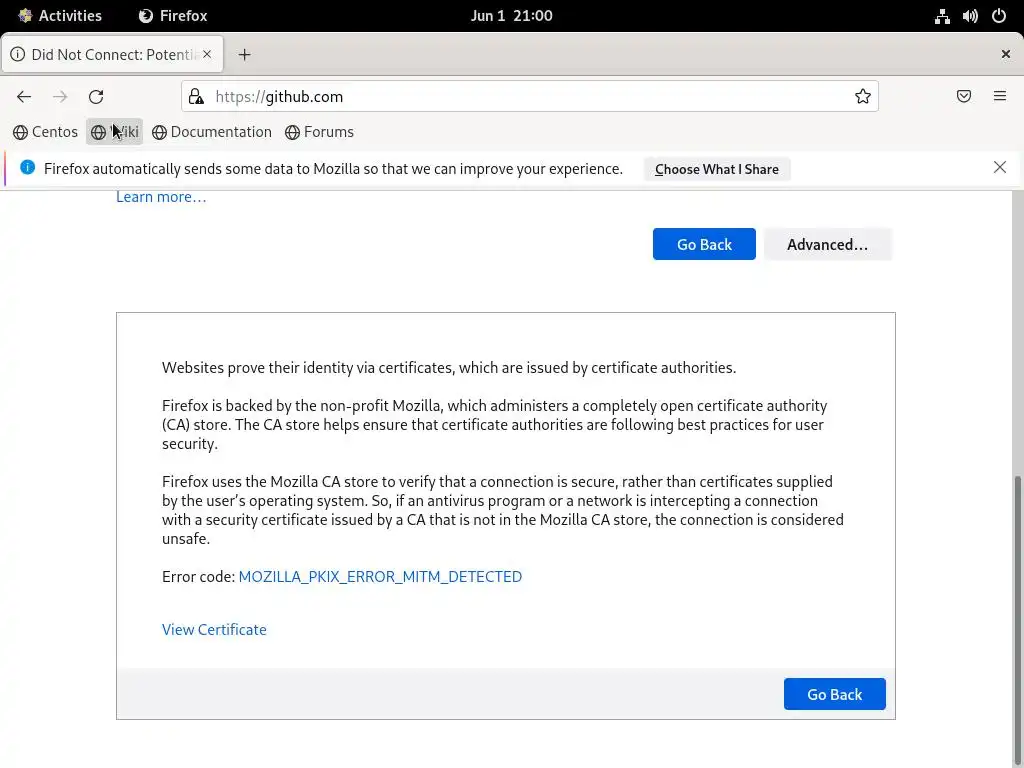Open the power menu icon

(x=999, y=16)
